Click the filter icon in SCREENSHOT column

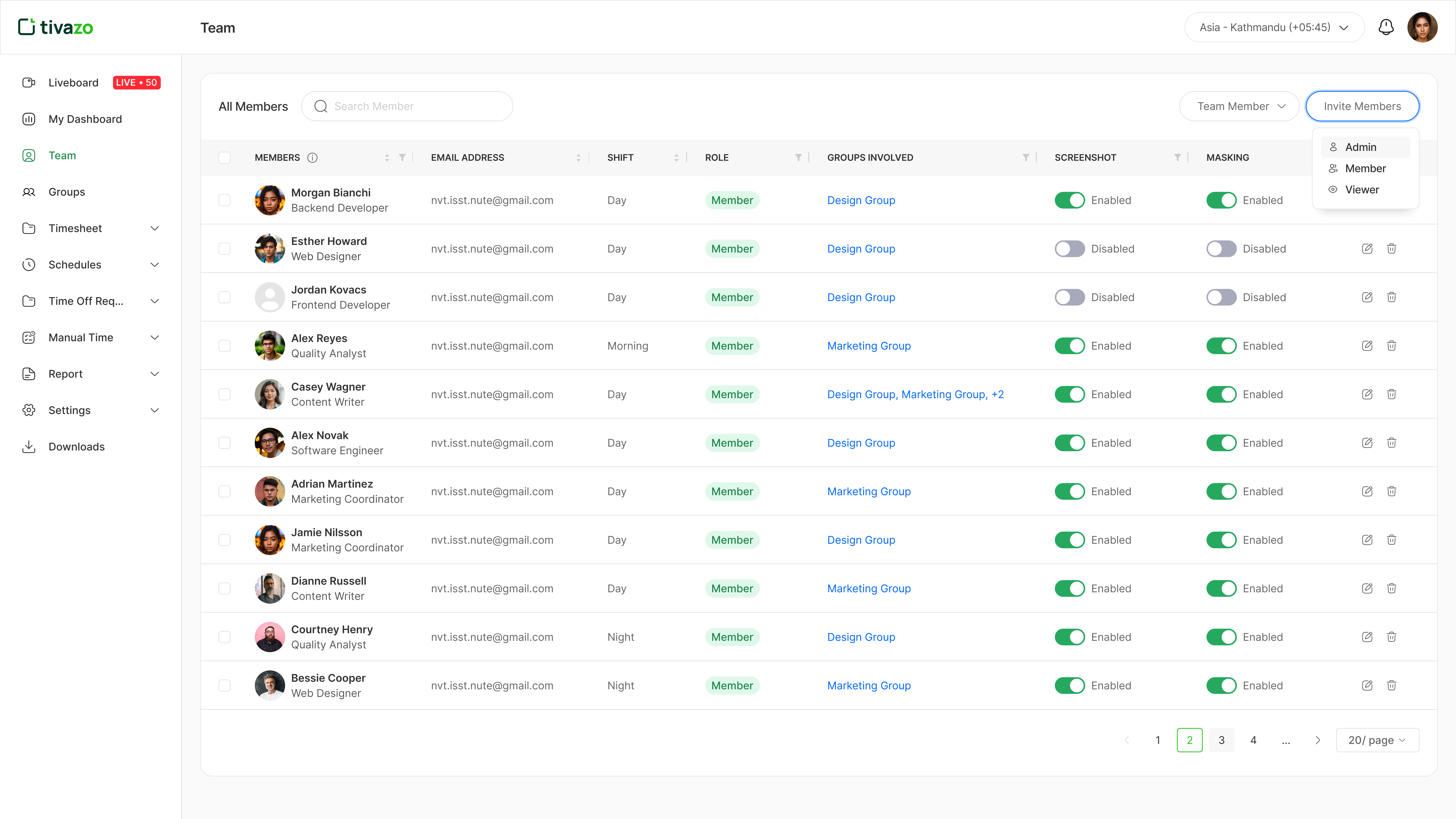(1177, 158)
